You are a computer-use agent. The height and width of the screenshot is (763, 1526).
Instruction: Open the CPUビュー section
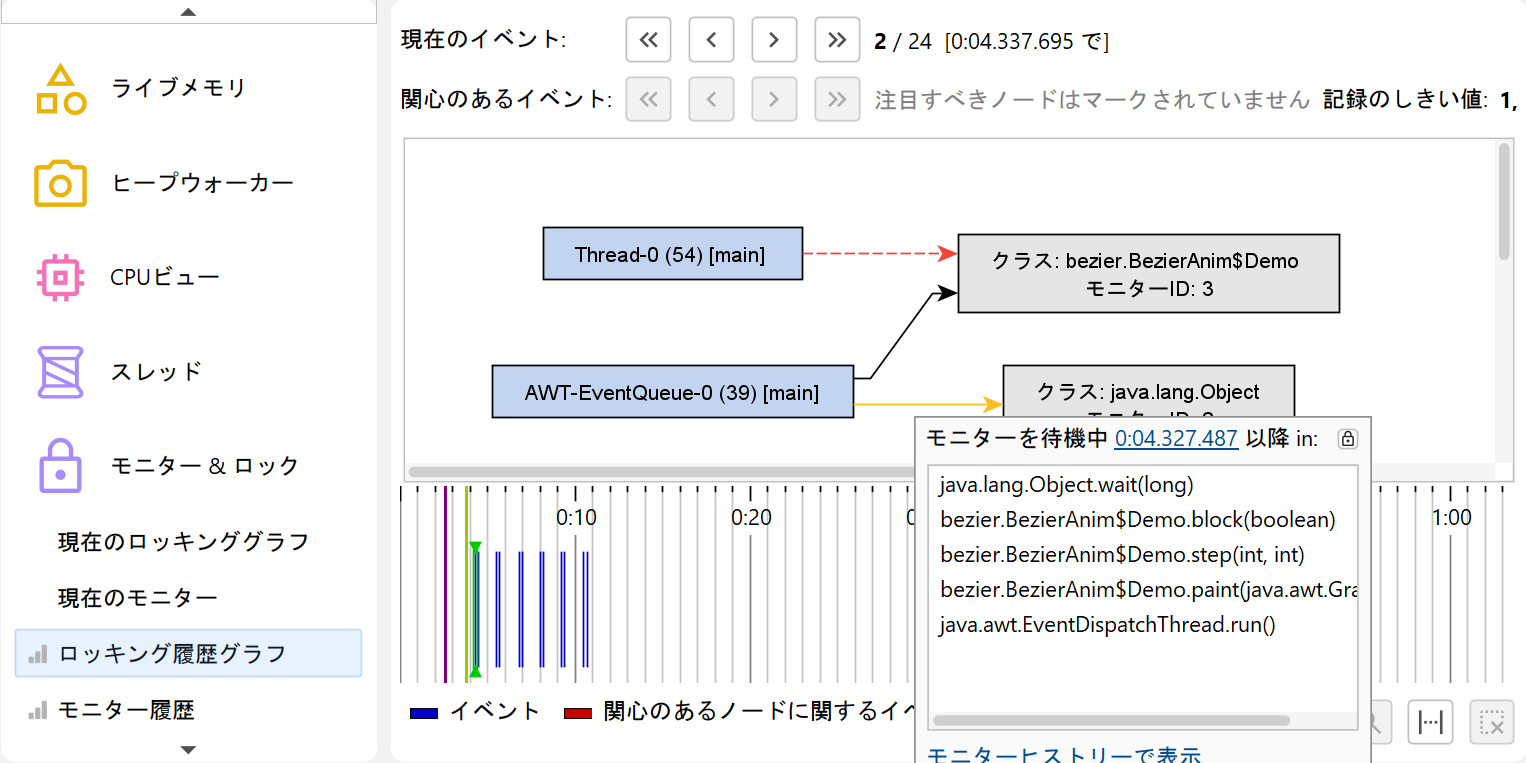[x=164, y=277]
